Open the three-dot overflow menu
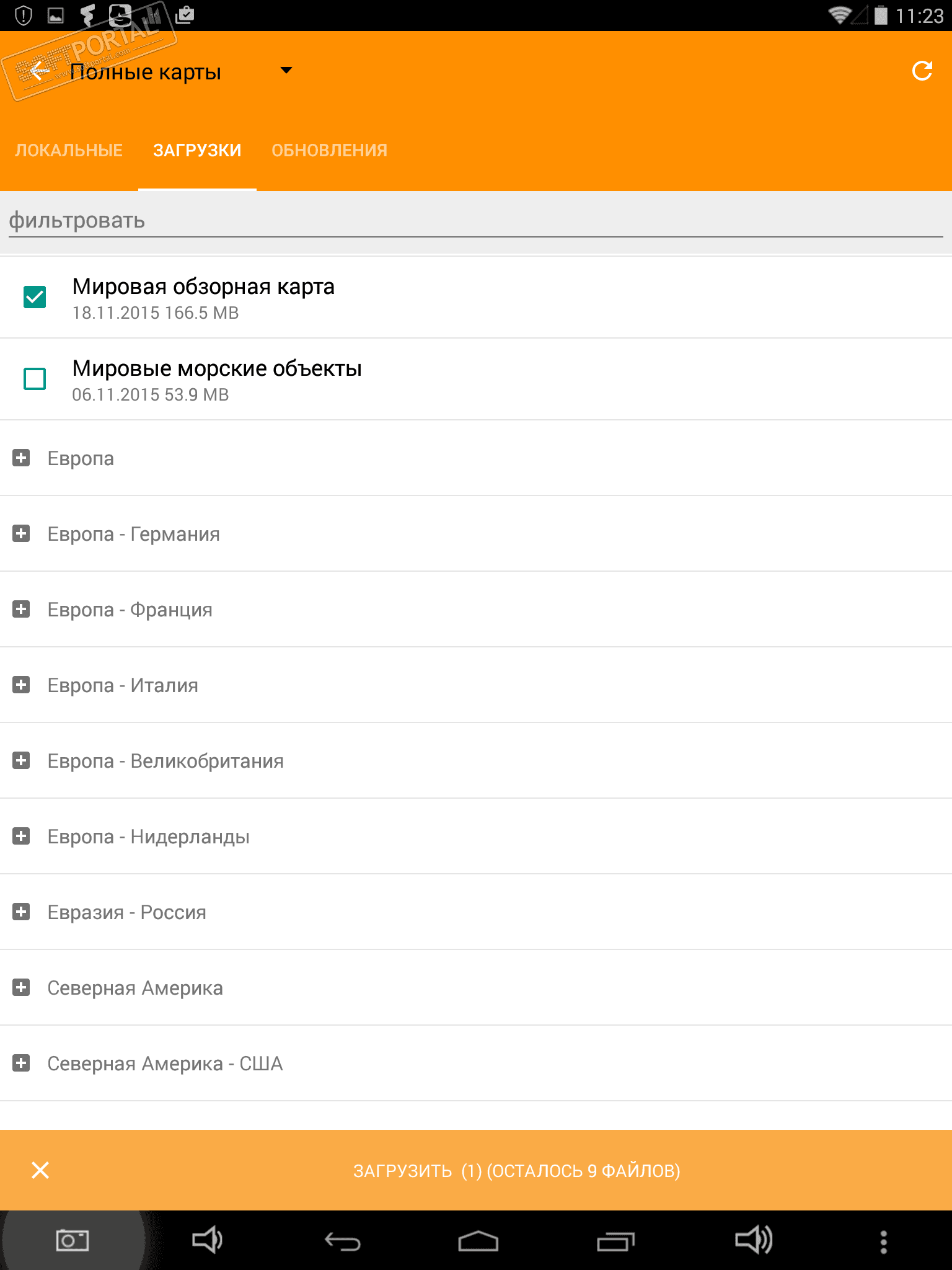Viewport: 952px width, 1270px height. click(x=884, y=1241)
